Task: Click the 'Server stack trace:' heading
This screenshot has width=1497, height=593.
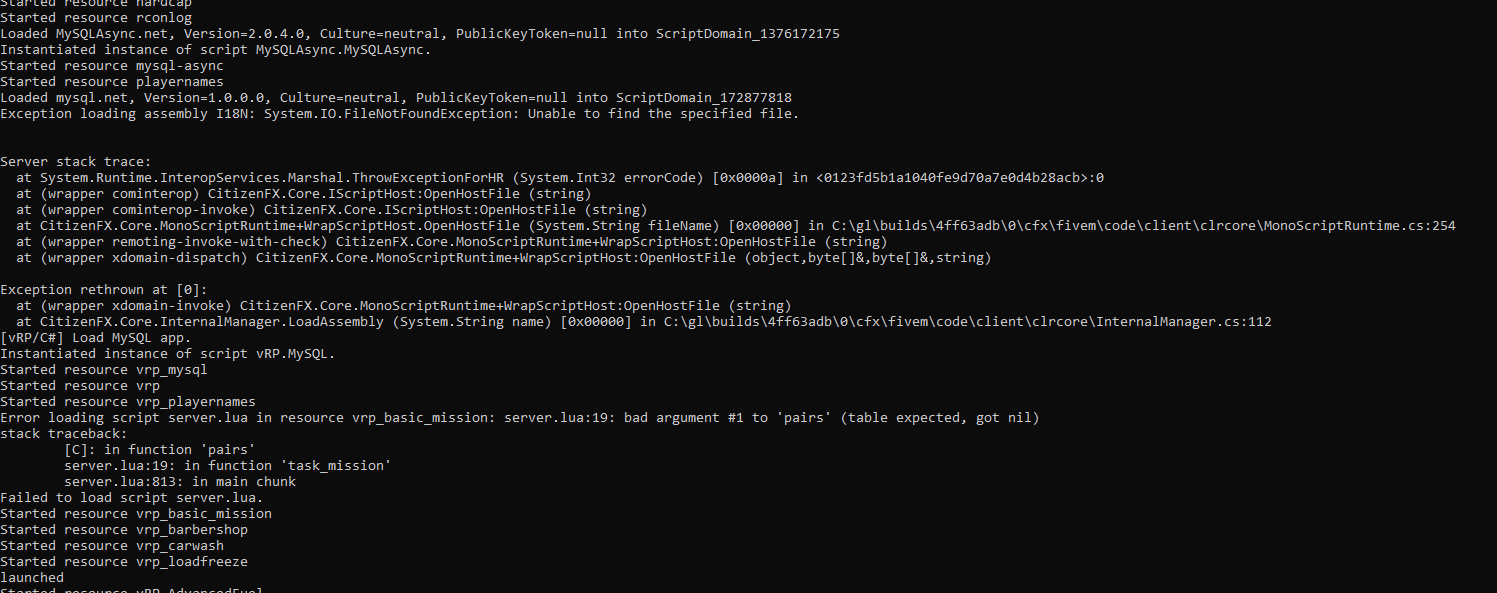Action: (76, 161)
